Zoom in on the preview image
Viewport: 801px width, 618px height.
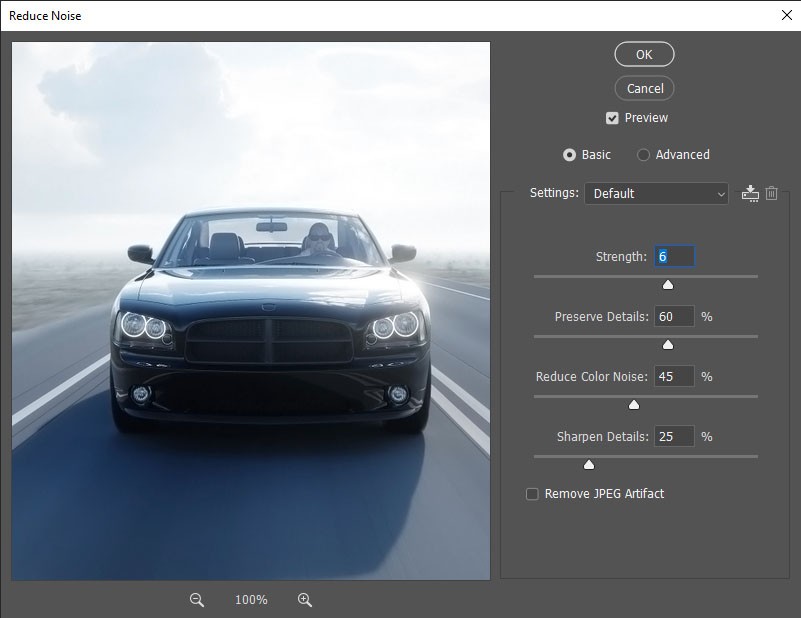pos(304,599)
